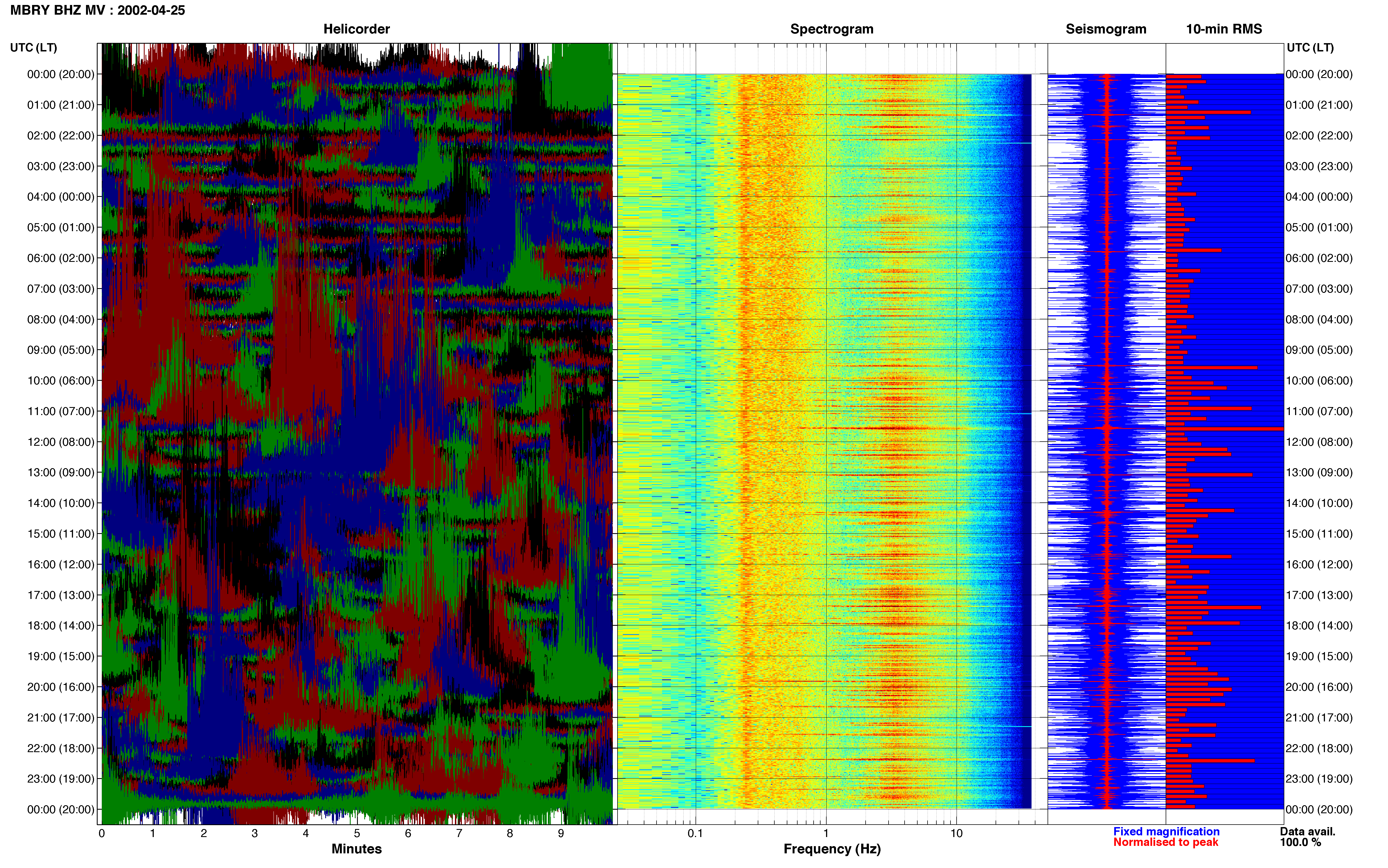
Task: Select the 'Seismogram' panel heading
Action: [1106, 29]
